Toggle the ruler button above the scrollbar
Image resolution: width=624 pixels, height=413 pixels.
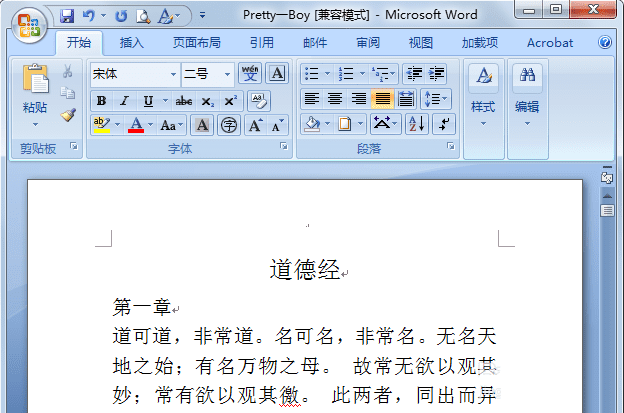(607, 177)
